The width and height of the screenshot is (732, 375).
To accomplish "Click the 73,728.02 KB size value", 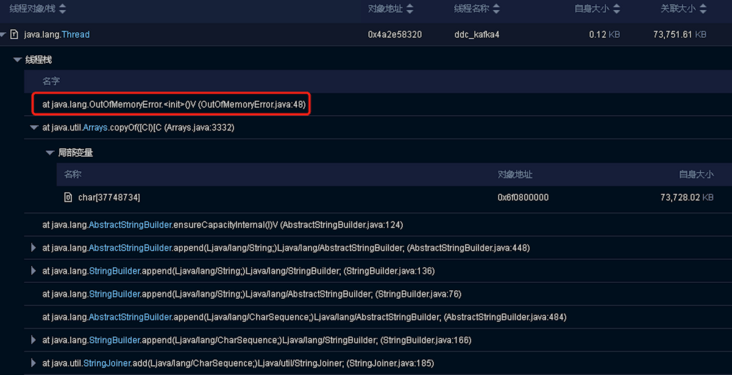I will tap(687, 198).
